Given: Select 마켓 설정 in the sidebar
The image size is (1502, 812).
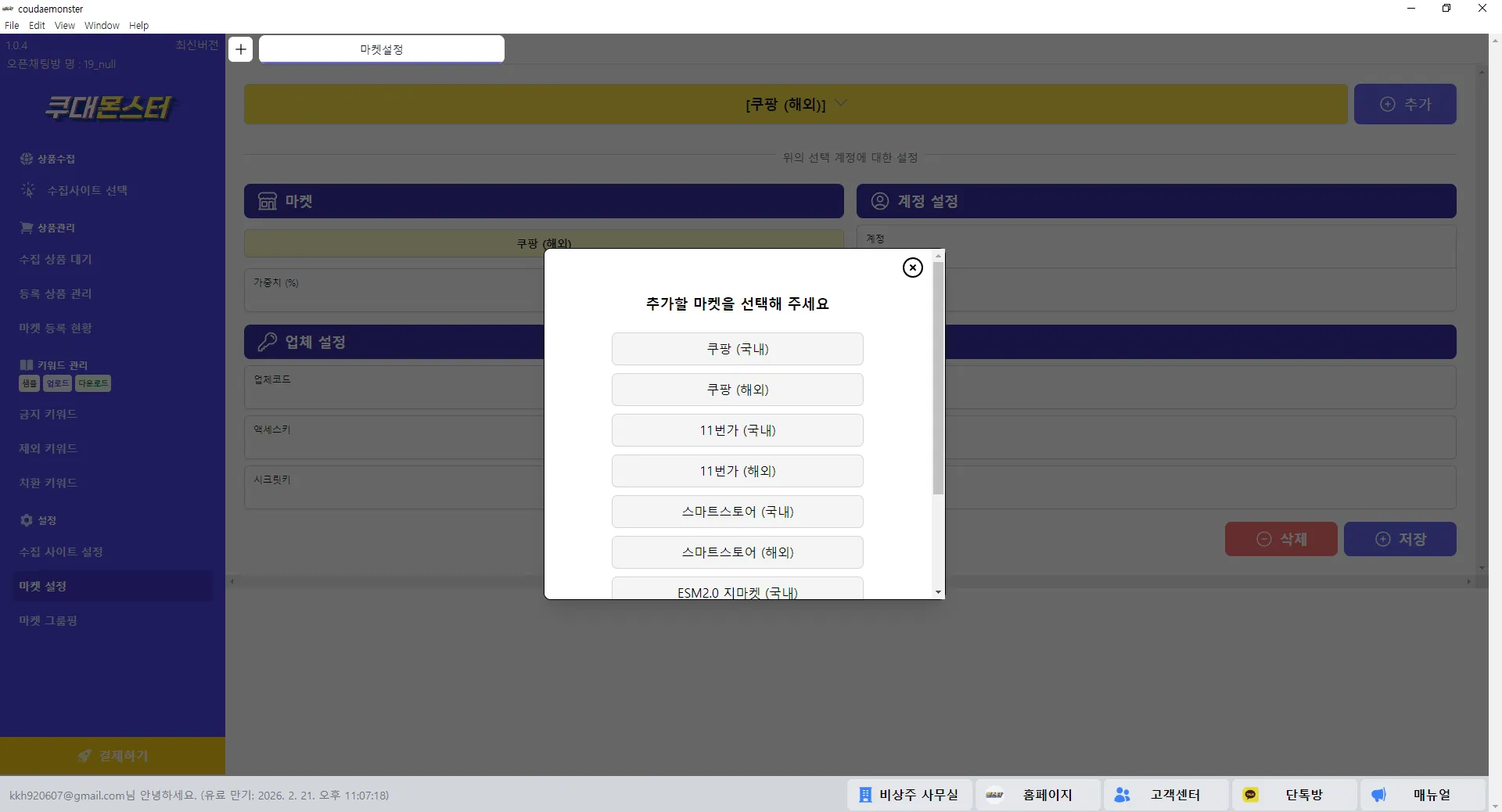Looking at the screenshot, I should (x=113, y=586).
